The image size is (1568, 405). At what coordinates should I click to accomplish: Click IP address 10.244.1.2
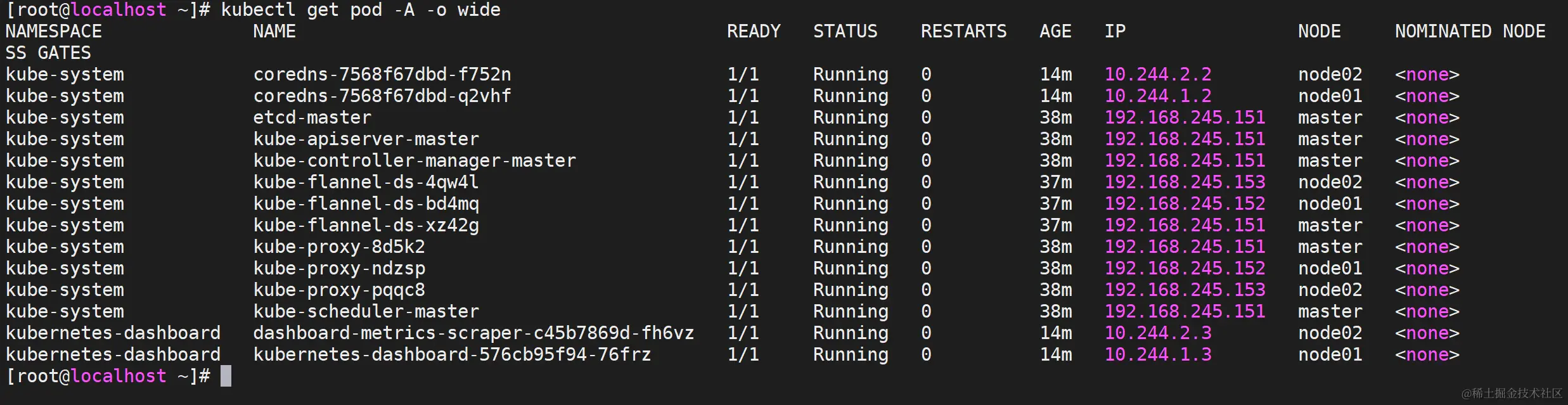pyautogui.click(x=1158, y=96)
